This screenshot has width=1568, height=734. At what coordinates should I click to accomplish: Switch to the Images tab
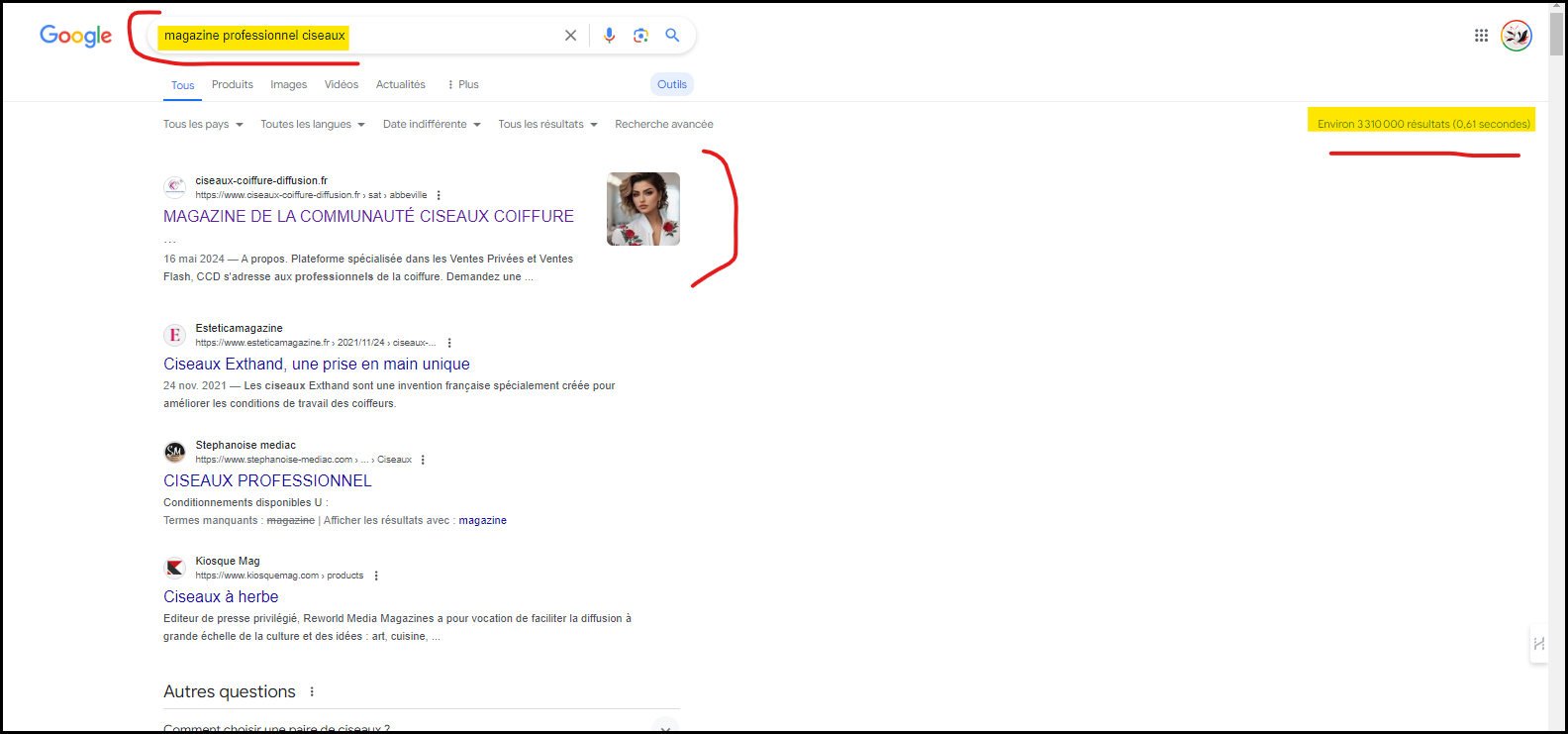288,85
